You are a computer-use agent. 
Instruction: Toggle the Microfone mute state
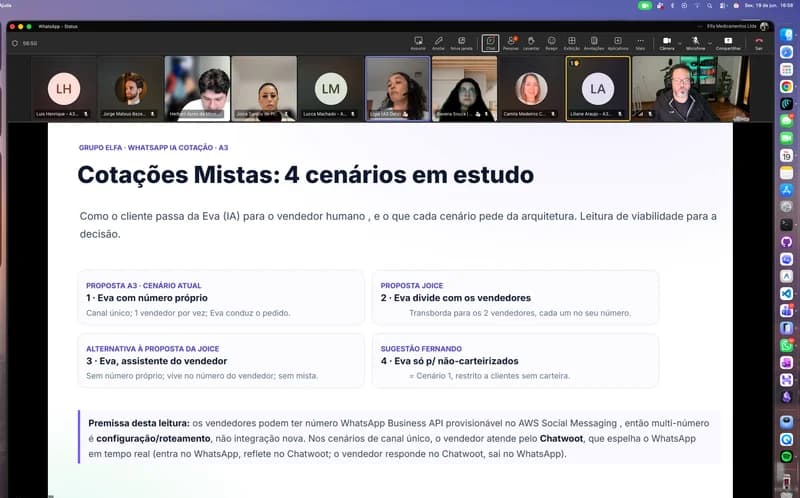click(x=695, y=43)
